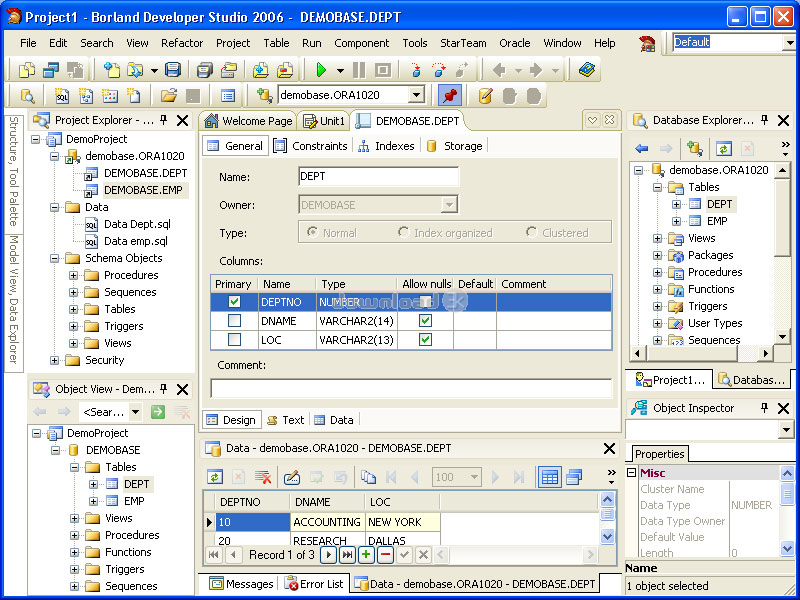Refresh the Database Explorer tree
The image size is (800, 600).
point(723,148)
